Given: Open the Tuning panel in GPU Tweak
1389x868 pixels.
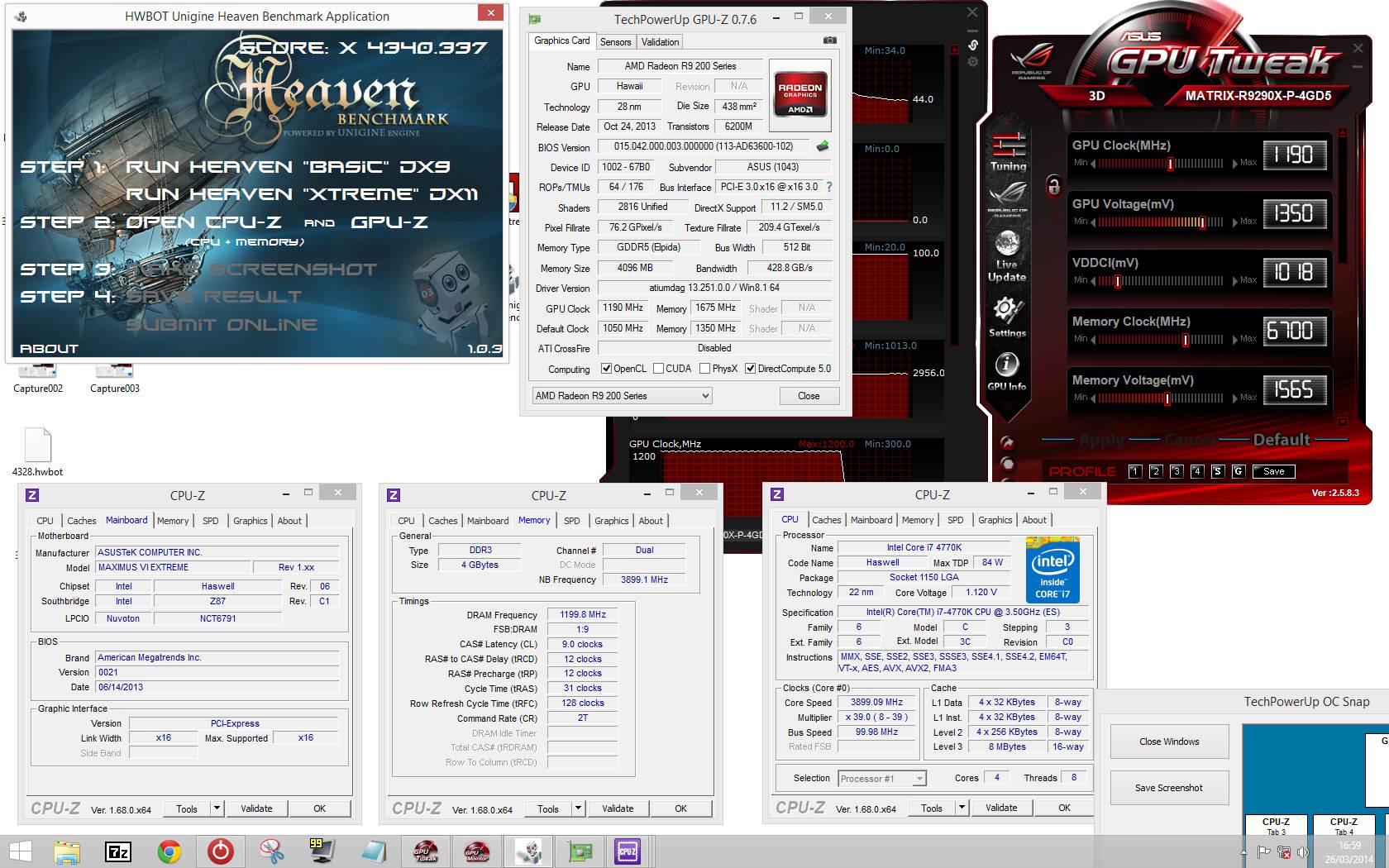Looking at the screenshot, I should coord(1008,151).
